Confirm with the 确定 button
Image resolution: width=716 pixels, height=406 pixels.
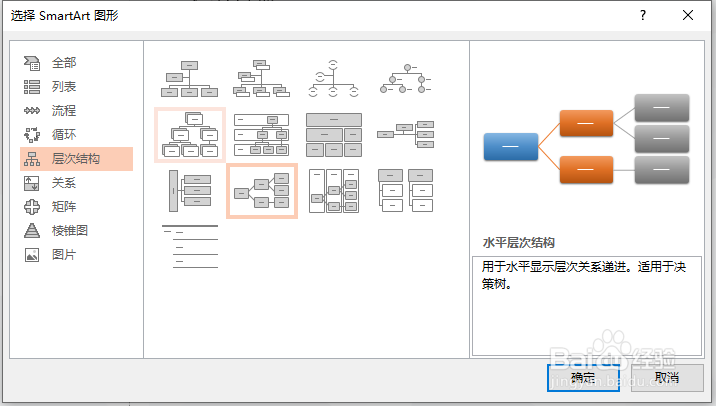pyautogui.click(x=583, y=378)
